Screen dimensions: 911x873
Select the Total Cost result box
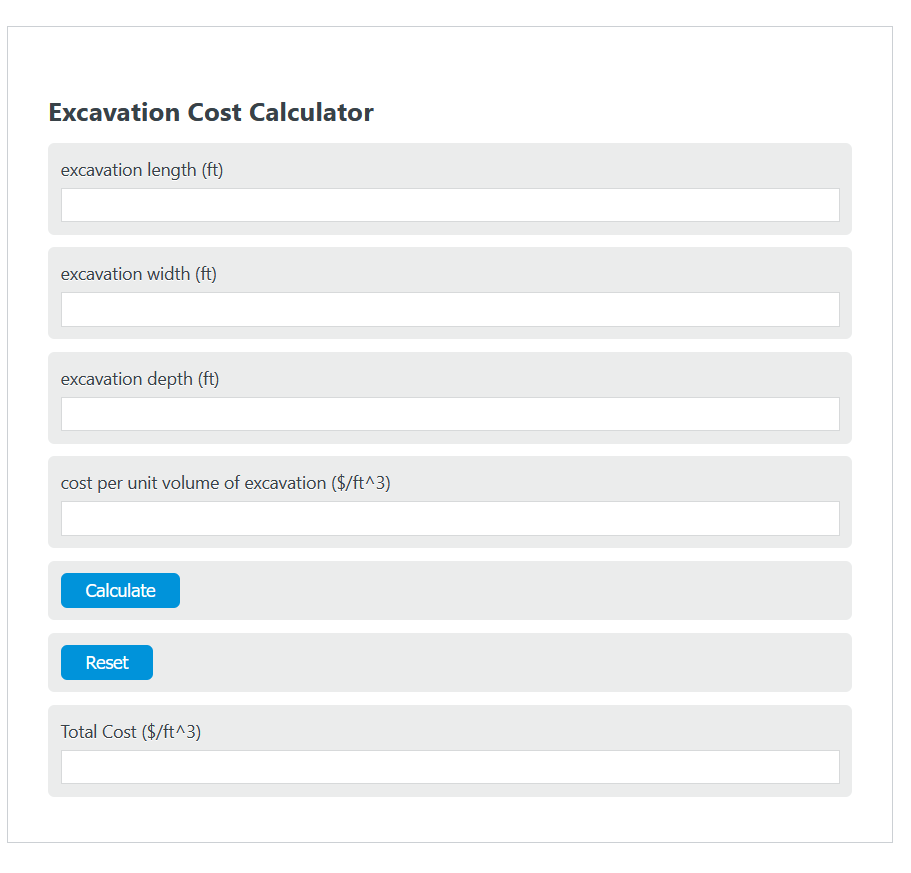[450, 766]
